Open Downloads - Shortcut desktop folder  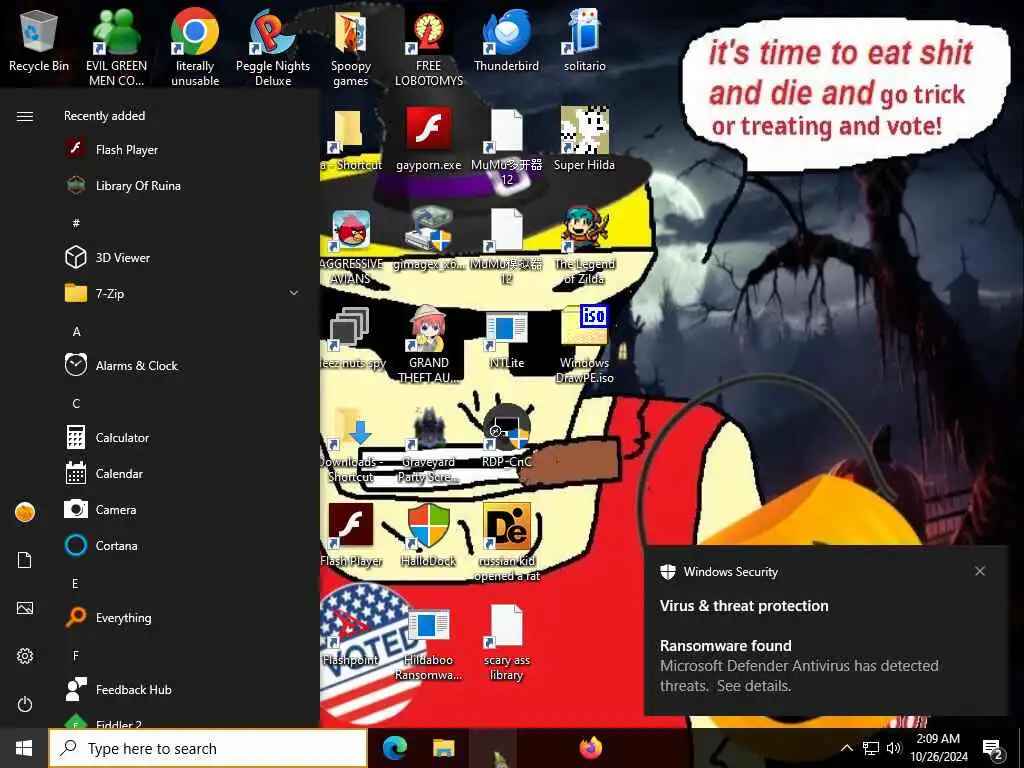coord(351,444)
